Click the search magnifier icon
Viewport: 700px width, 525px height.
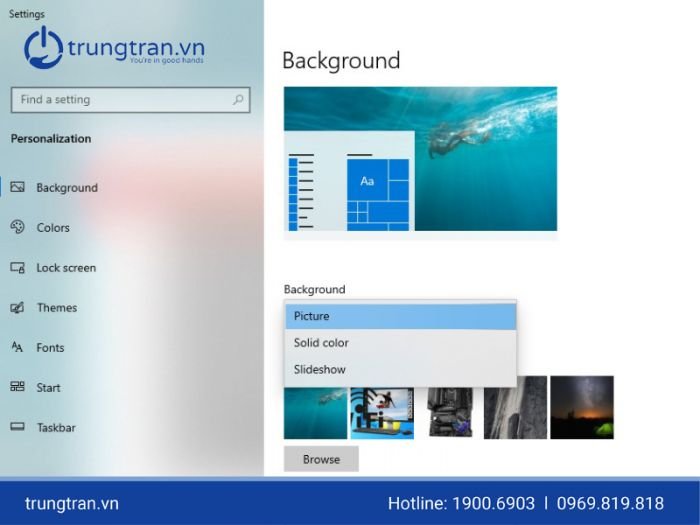pos(238,100)
